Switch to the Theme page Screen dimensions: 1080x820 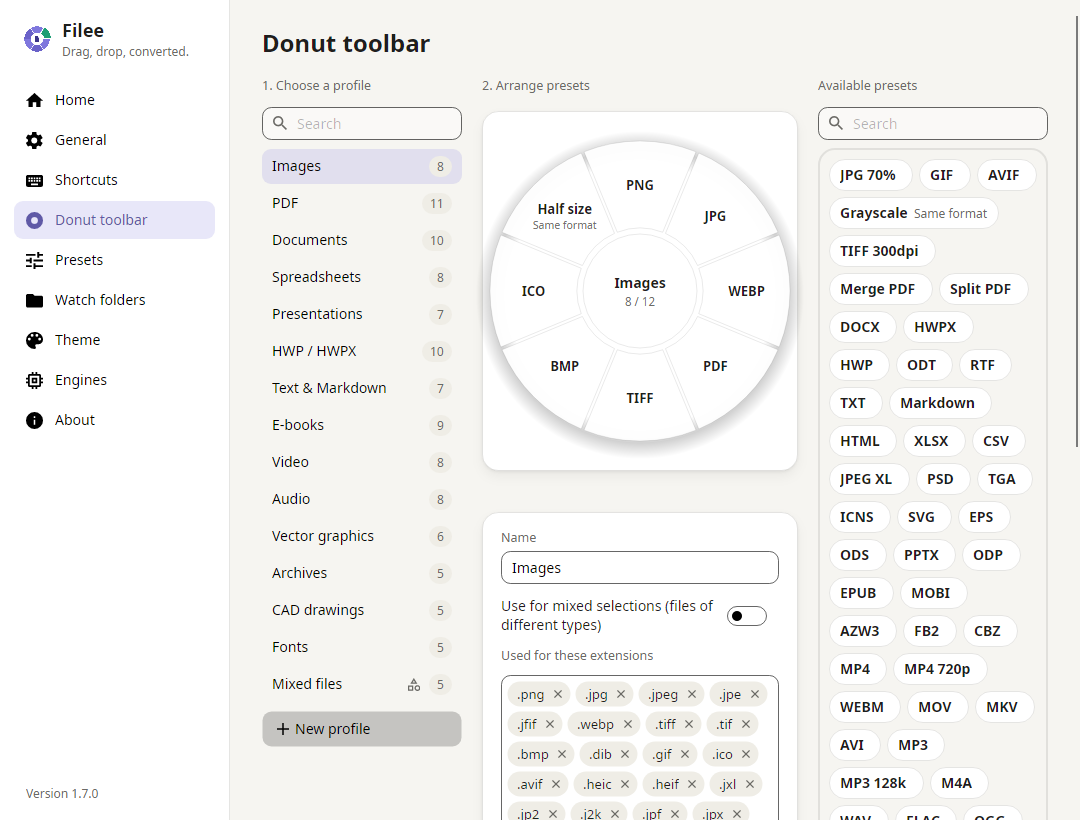click(114, 340)
